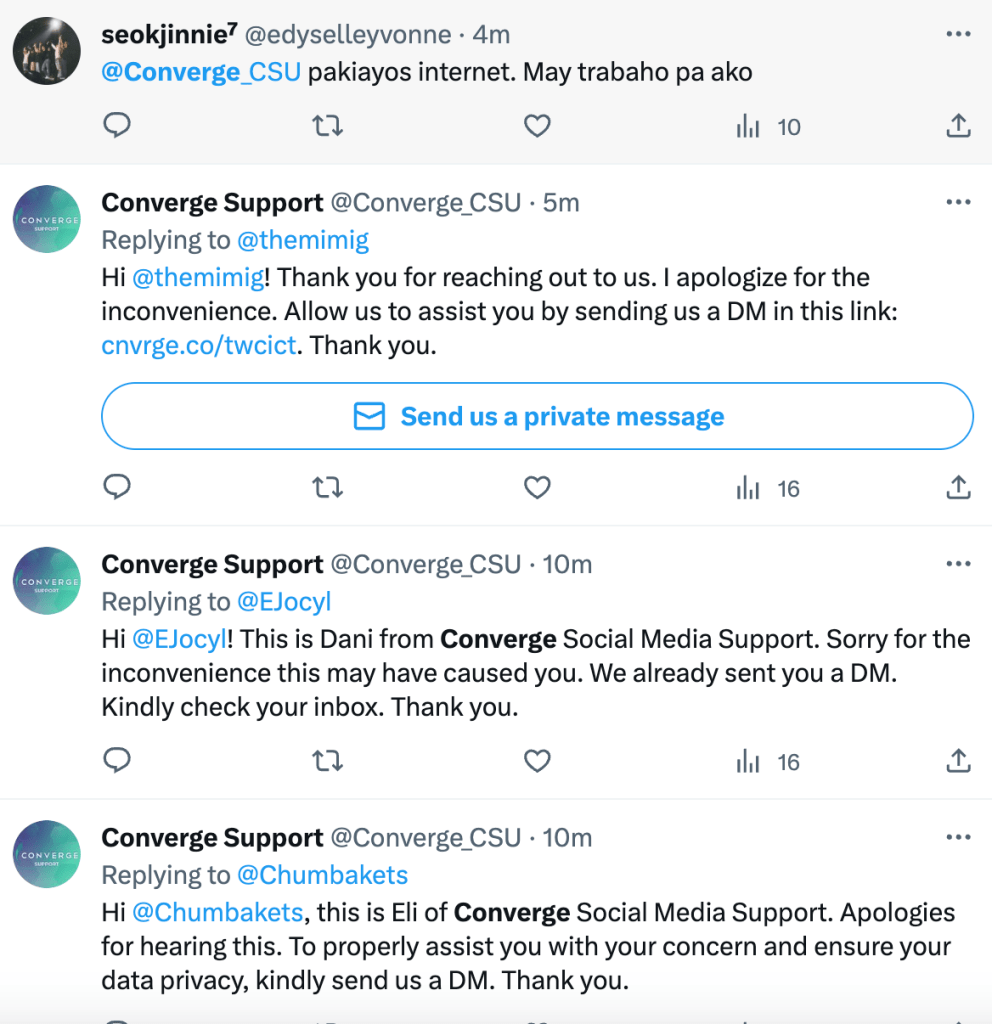Reply to the tweet addressed to @EJocyl
Screen dimensions: 992x1024
coord(117,762)
